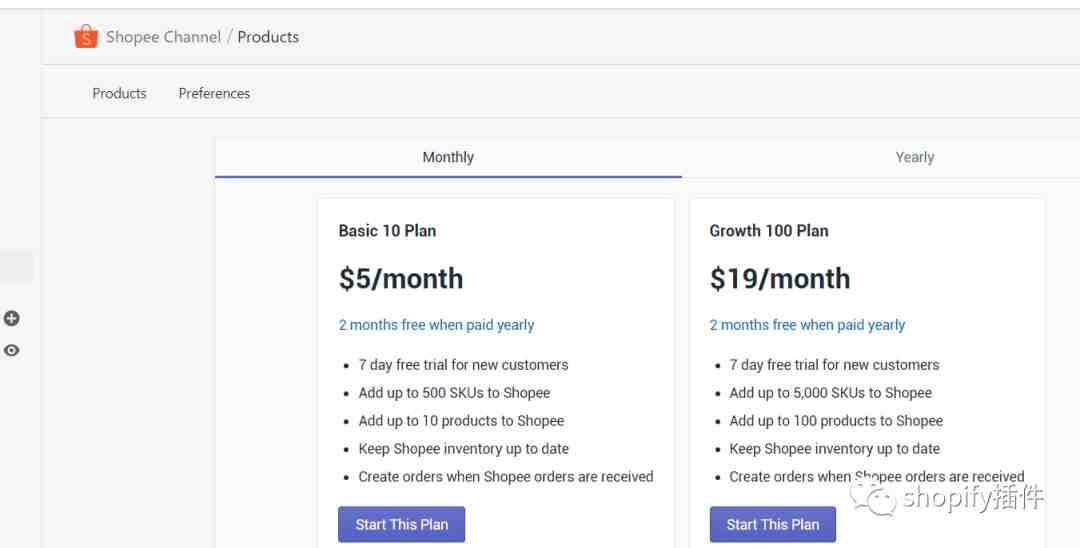Switch to the Yearly billing tab
The image size is (1080, 548).
(914, 157)
